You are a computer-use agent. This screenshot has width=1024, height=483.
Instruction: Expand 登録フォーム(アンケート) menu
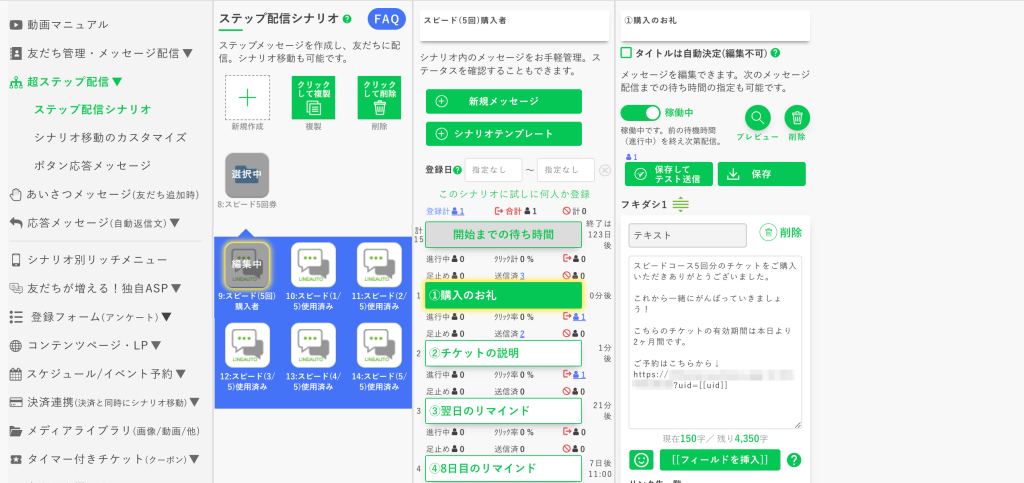click(x=91, y=317)
